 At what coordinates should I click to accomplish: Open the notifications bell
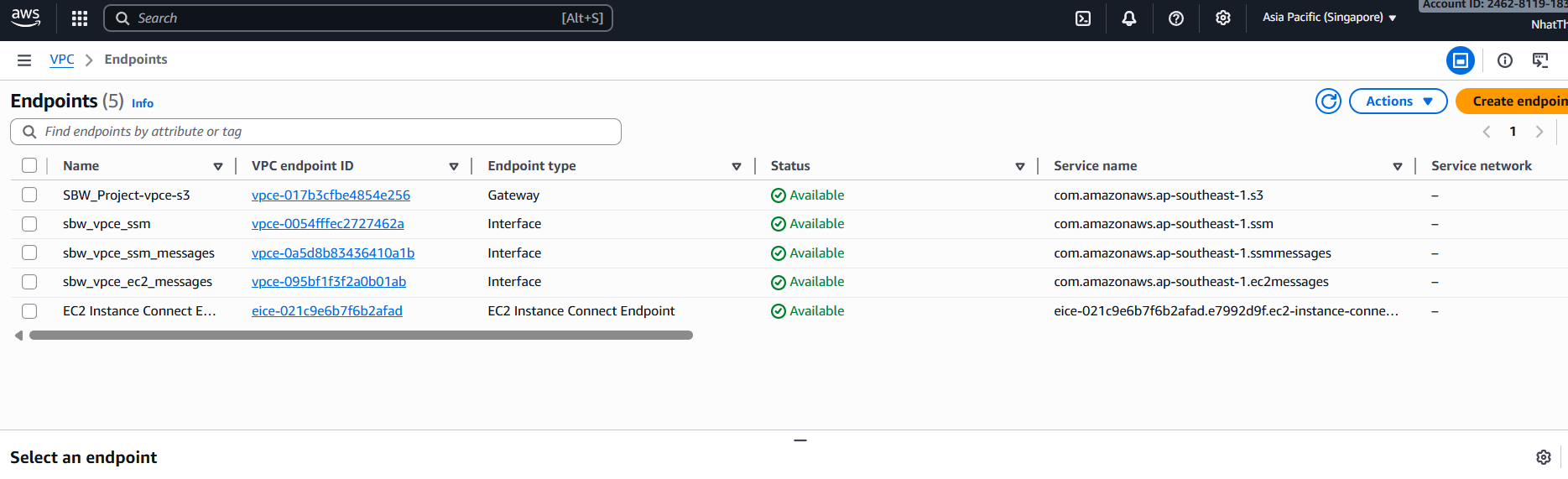tap(1129, 18)
